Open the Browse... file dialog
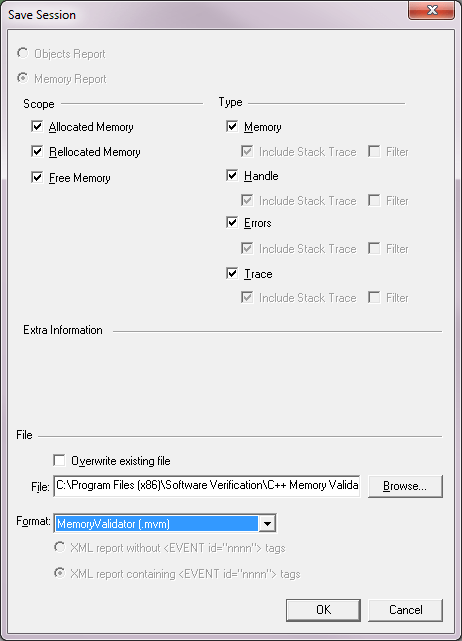The height and width of the screenshot is (641, 462). [x=405, y=486]
